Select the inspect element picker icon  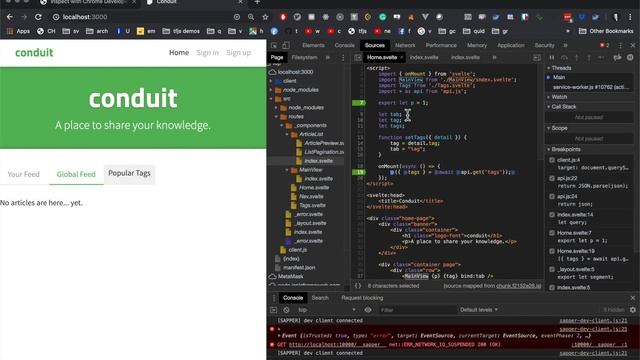click(274, 45)
